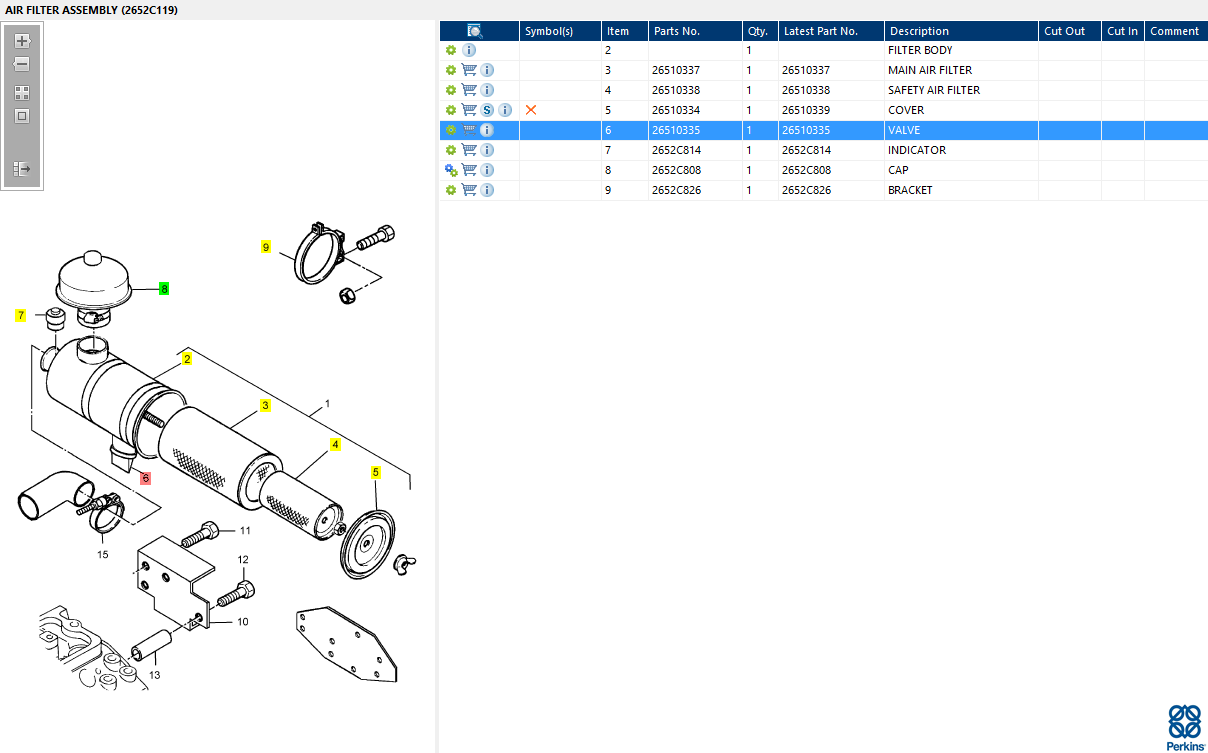The image size is (1208, 753).
Task: Sort by Symbol(s) column header
Action: coord(560,31)
